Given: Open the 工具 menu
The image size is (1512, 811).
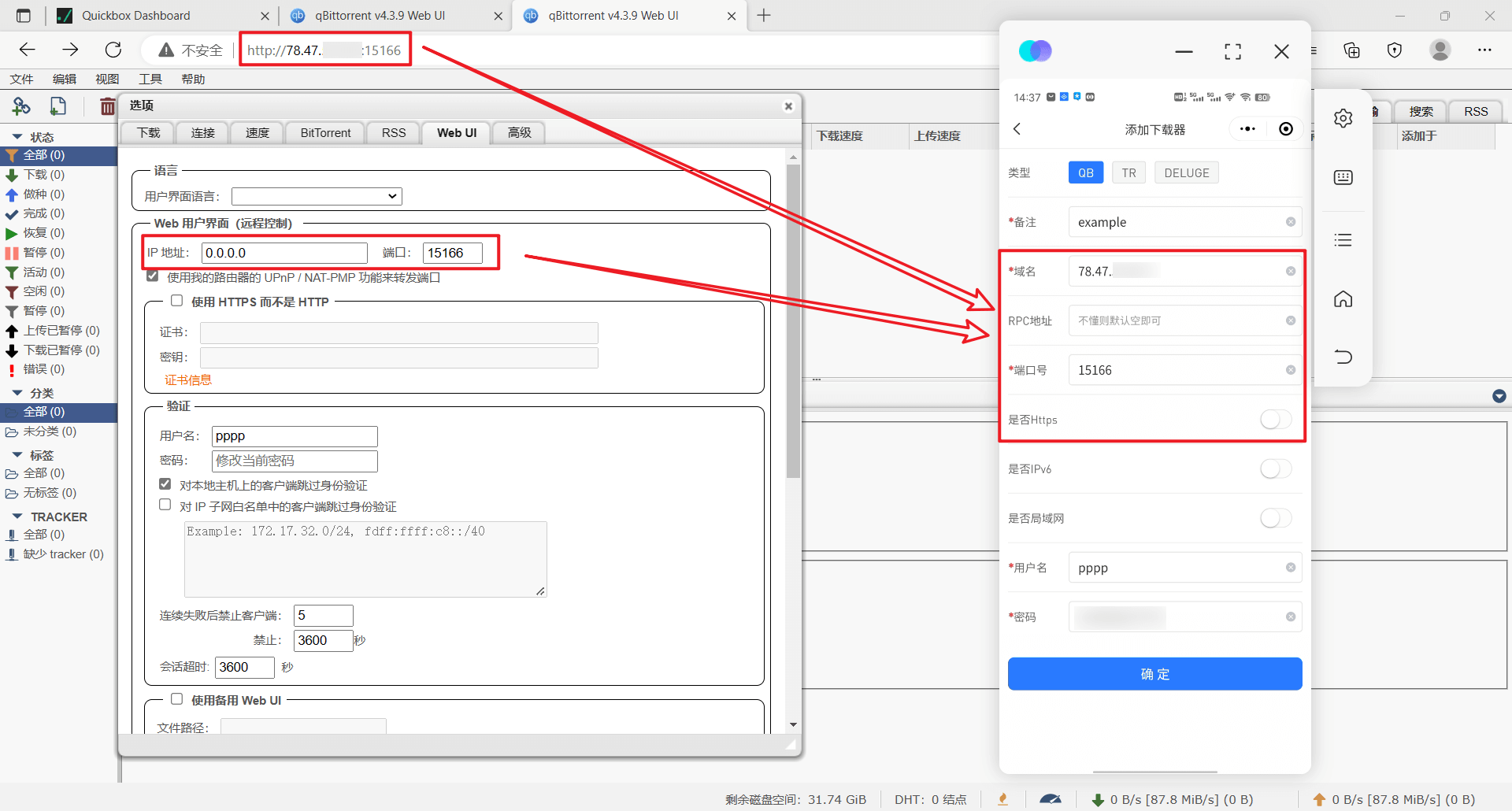Looking at the screenshot, I should [x=150, y=79].
